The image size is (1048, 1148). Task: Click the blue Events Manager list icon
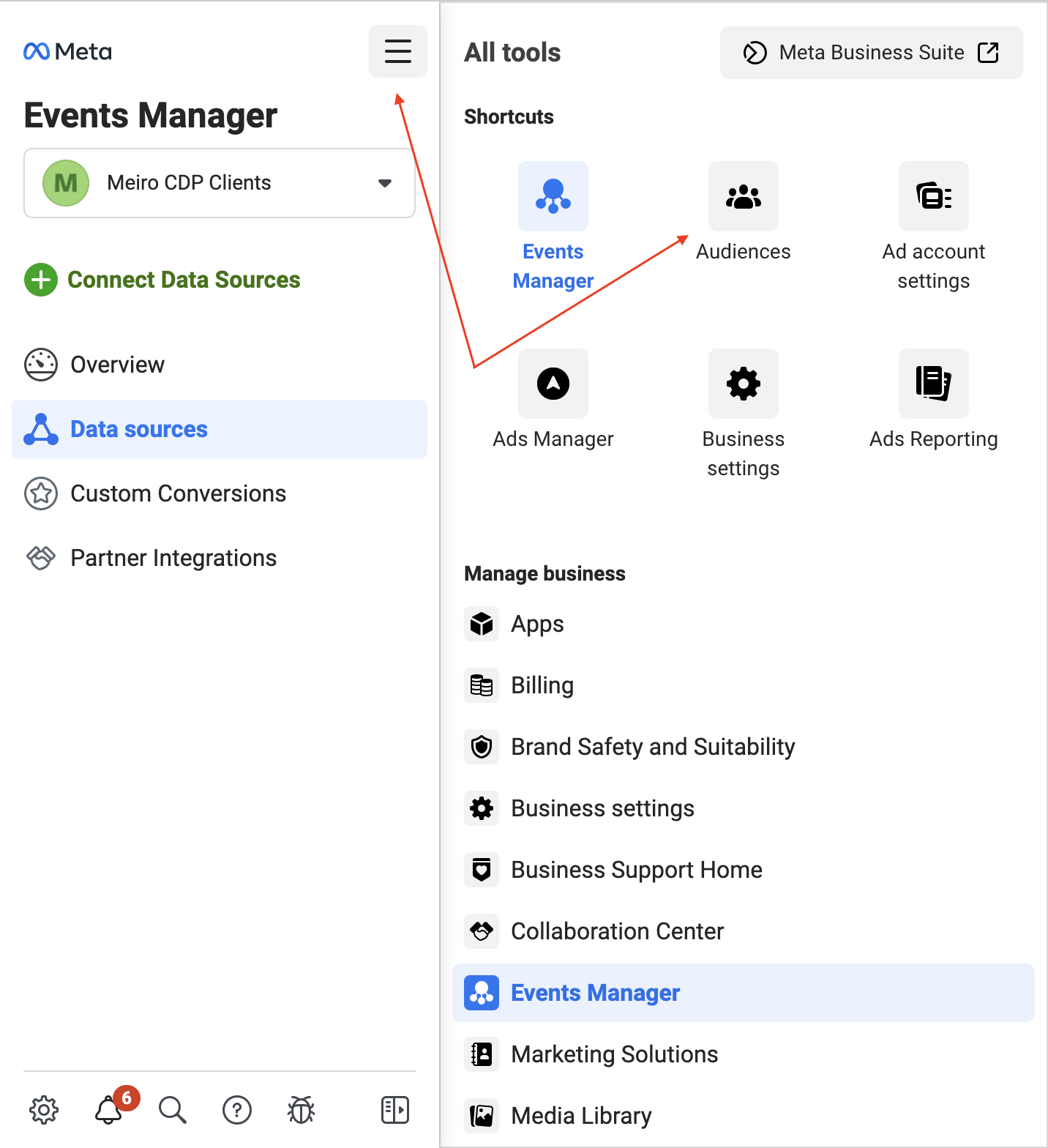pos(482,993)
